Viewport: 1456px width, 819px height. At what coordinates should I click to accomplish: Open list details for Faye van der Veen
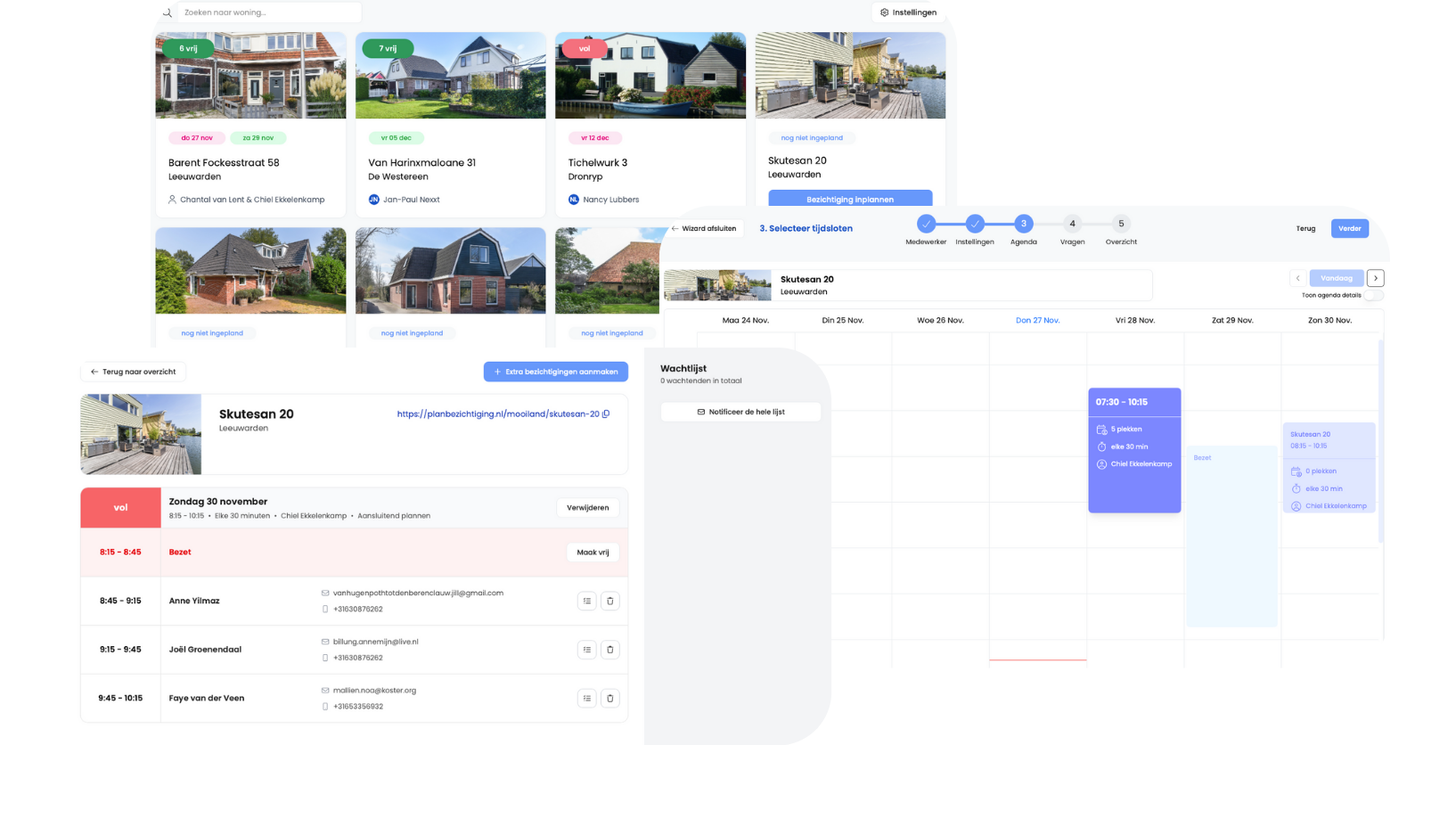[586, 699]
